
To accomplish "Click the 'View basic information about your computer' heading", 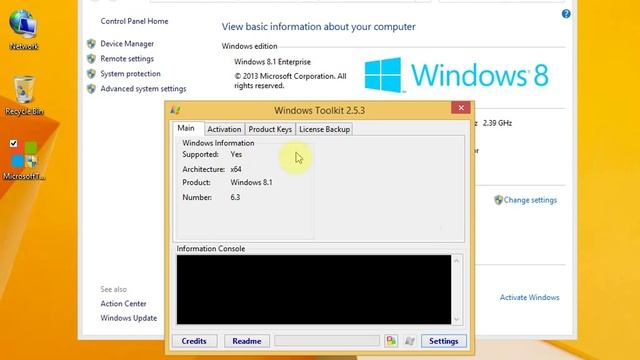I will tap(318, 27).
